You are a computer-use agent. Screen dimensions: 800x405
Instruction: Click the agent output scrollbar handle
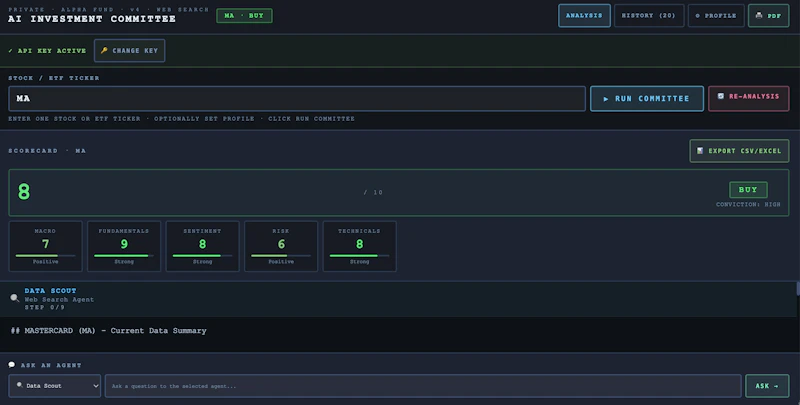(x=798, y=289)
